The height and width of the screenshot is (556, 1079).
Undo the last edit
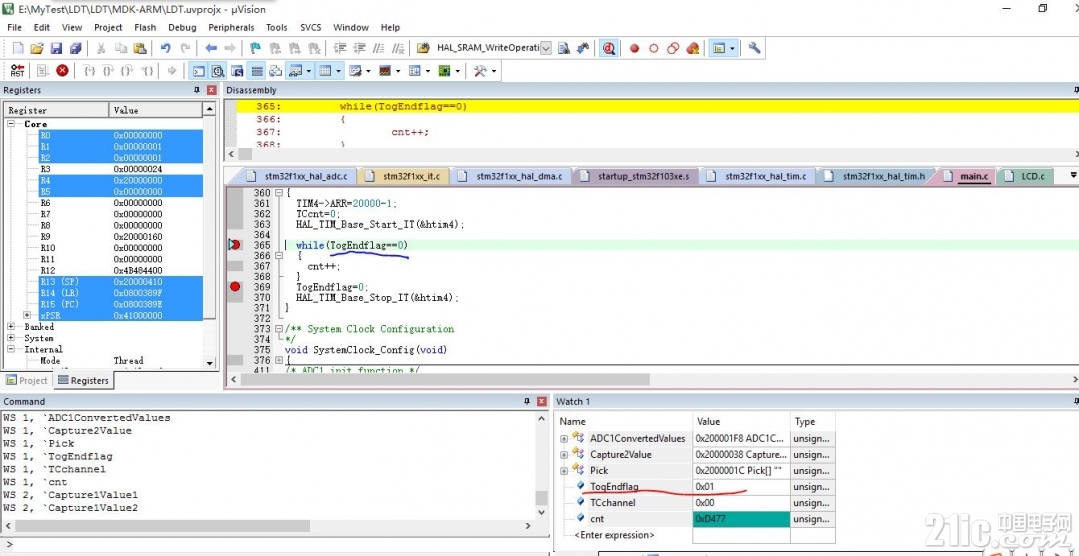click(x=165, y=48)
